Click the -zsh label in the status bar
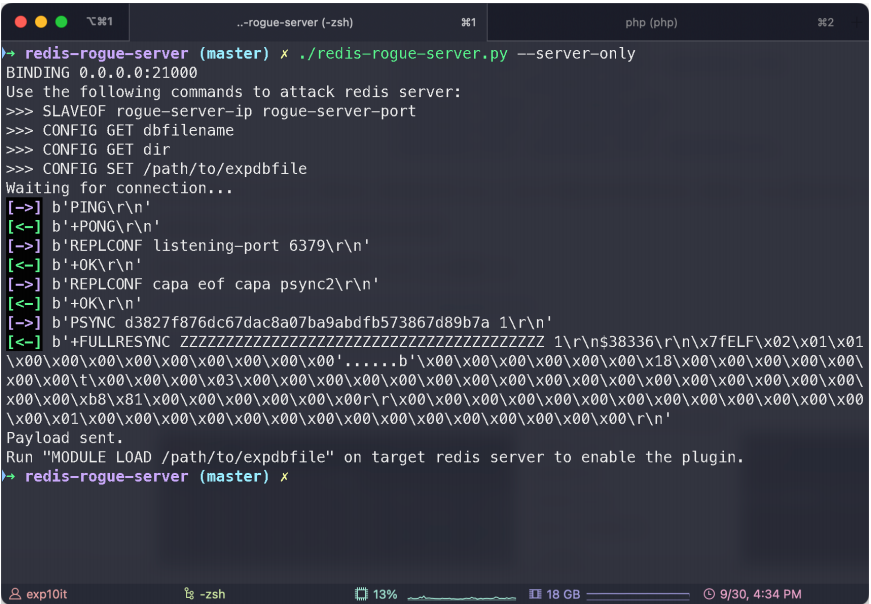Screen dimensions: 871x604 click(213, 594)
